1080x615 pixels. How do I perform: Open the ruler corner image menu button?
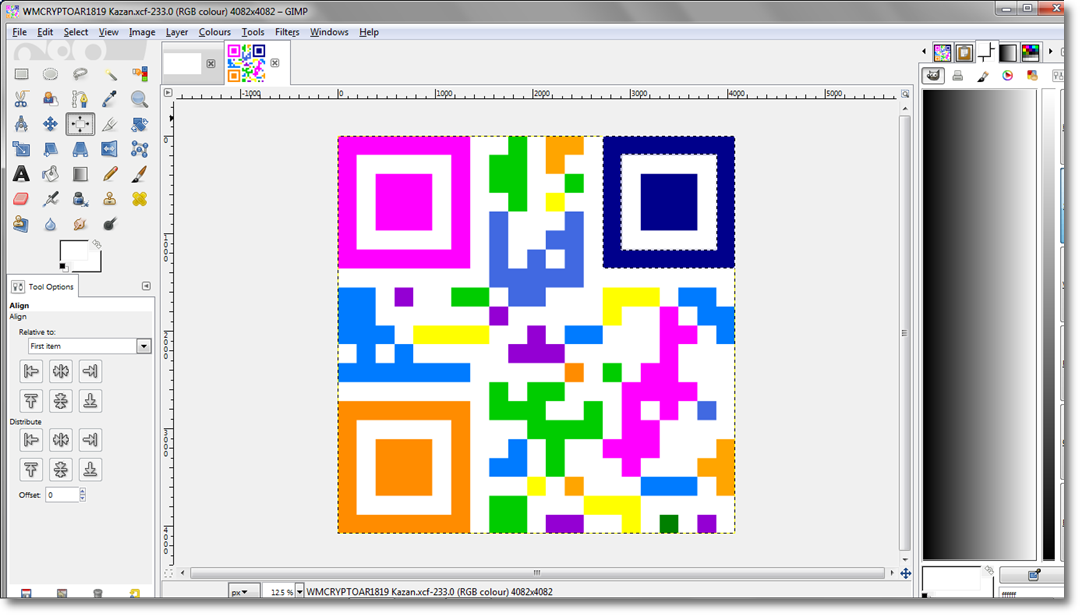pyautogui.click(x=168, y=92)
